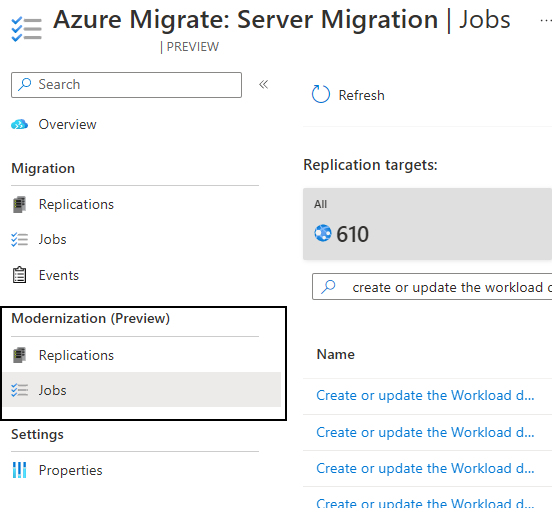Open the Overview menu item
Screen dimensions: 552x508
click(67, 124)
